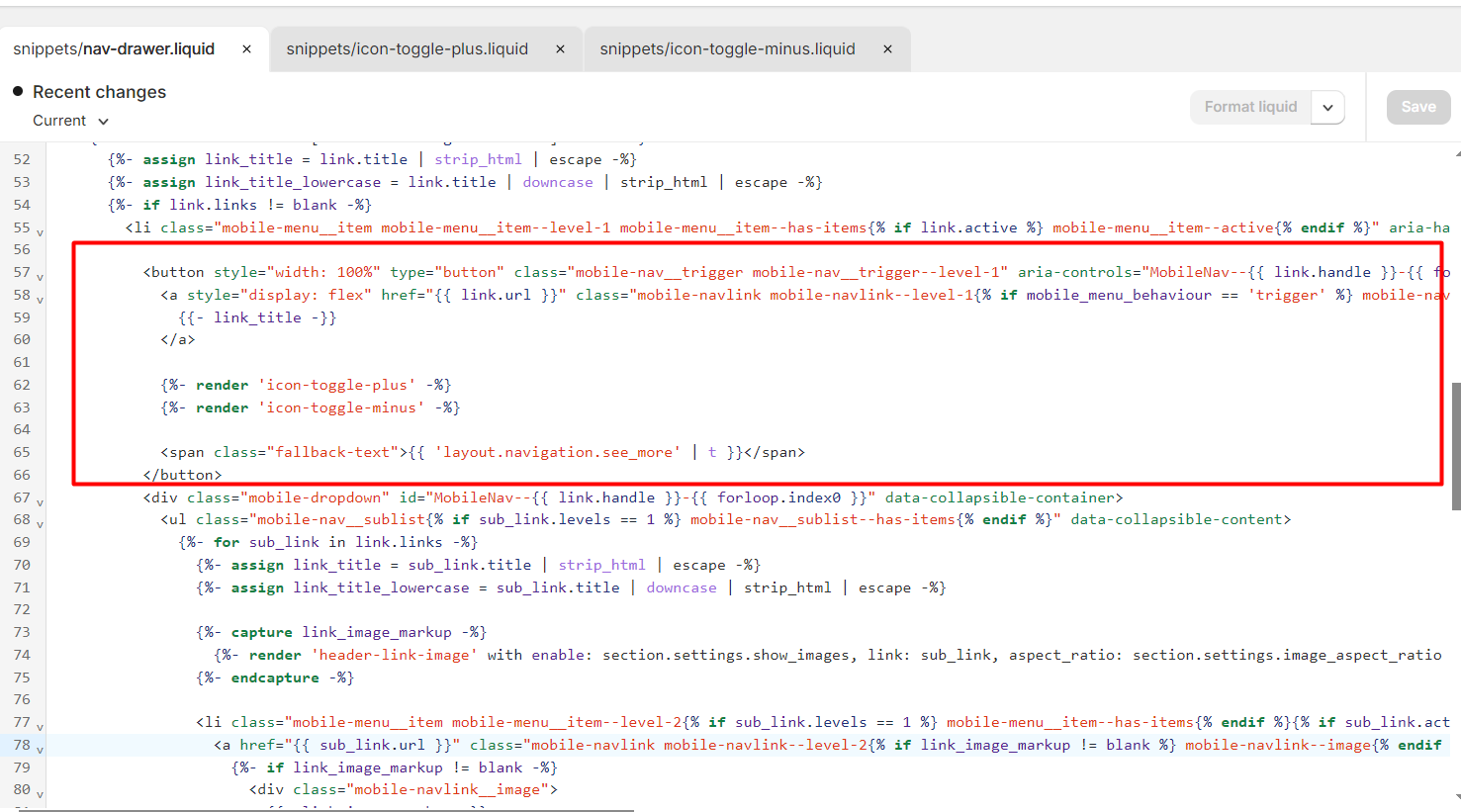Click line number 56 in the gutter
Screen dimensions: 1461x812
point(22,249)
